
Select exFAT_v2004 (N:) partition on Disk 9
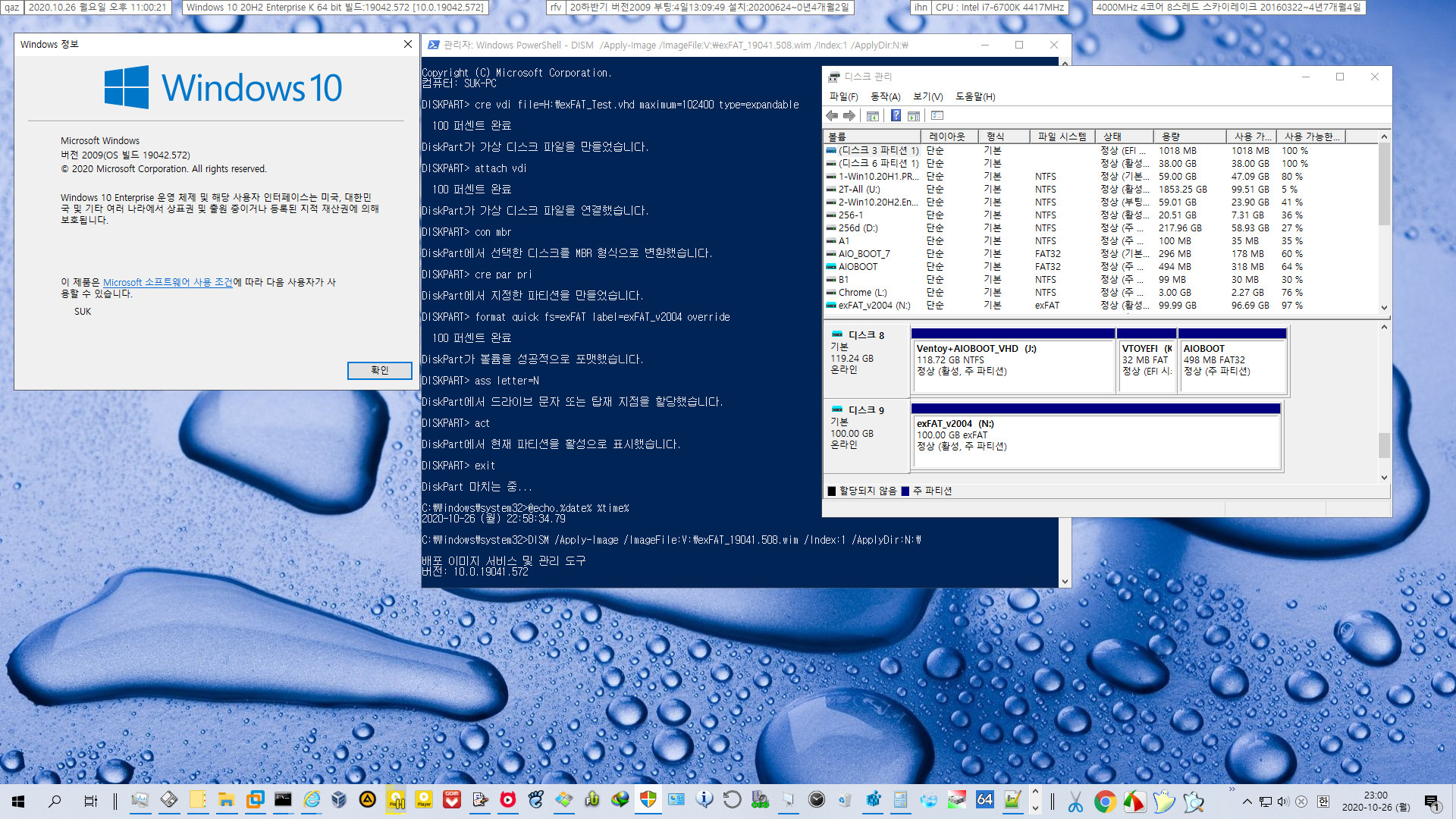coord(1096,436)
